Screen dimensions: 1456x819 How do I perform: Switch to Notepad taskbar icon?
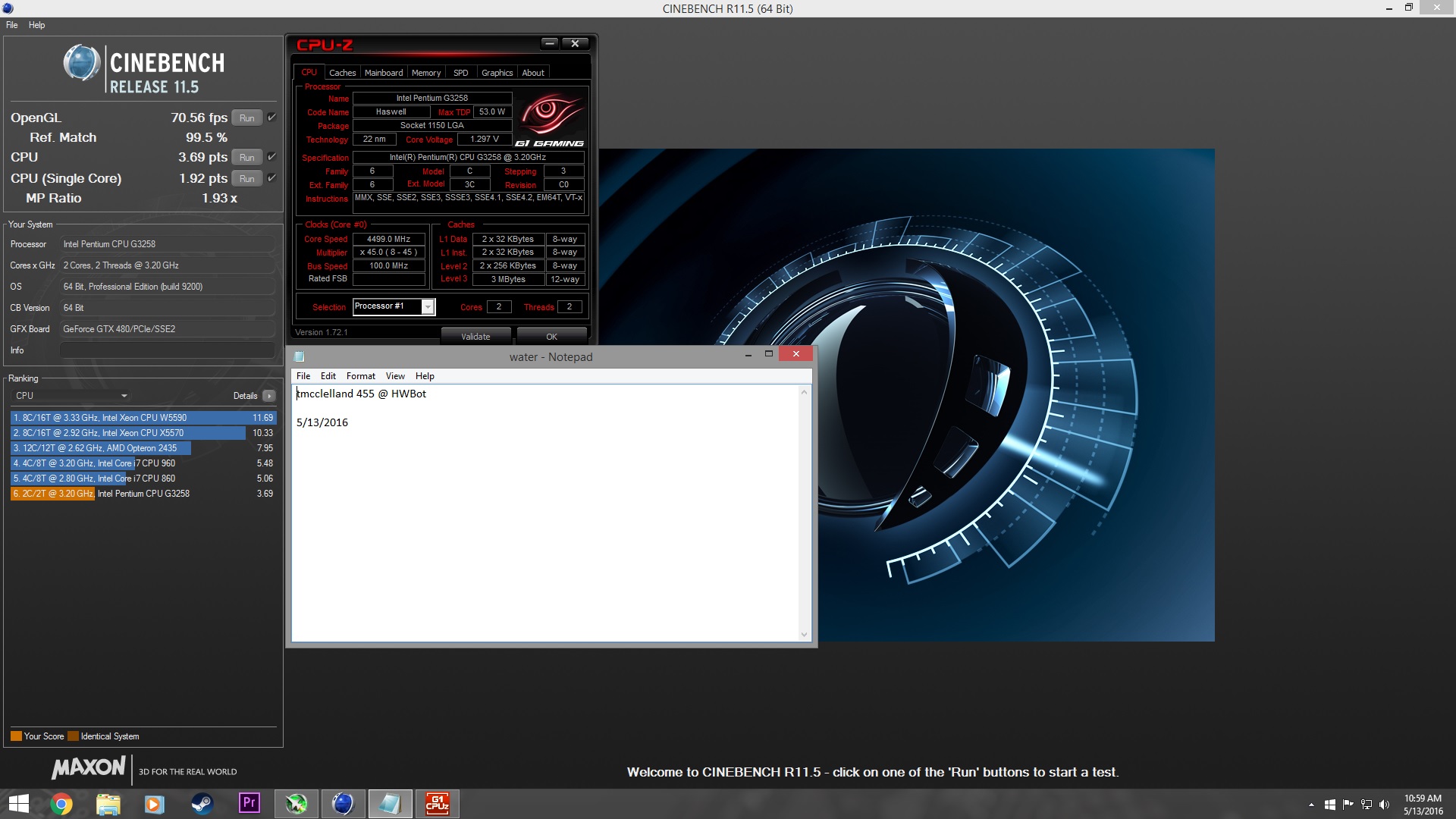pos(390,804)
